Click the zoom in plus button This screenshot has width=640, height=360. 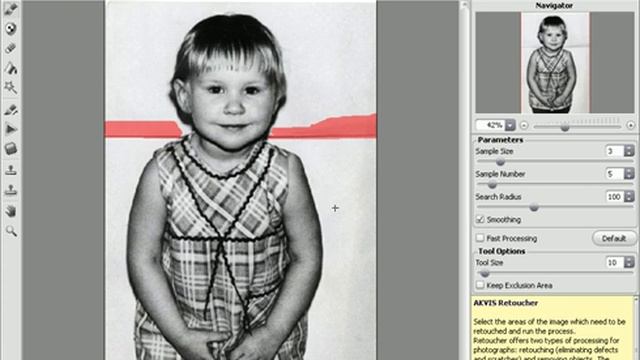631,126
